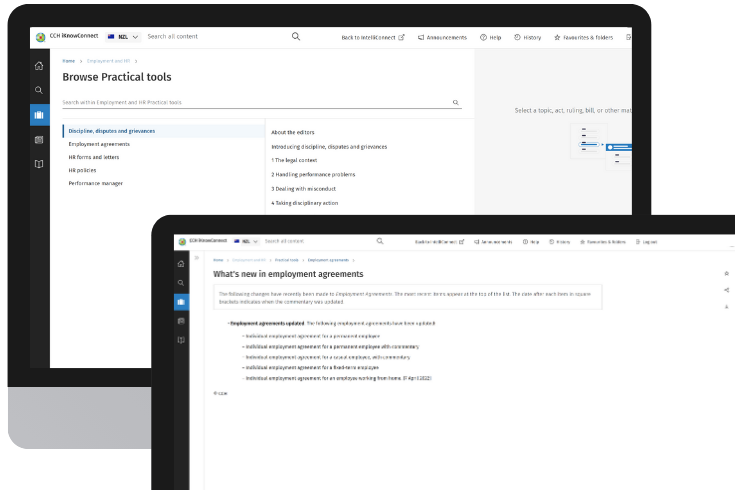735x490 pixels.
Task: Open the highlighted practical tools briefcase icon
Action: (x=39, y=115)
